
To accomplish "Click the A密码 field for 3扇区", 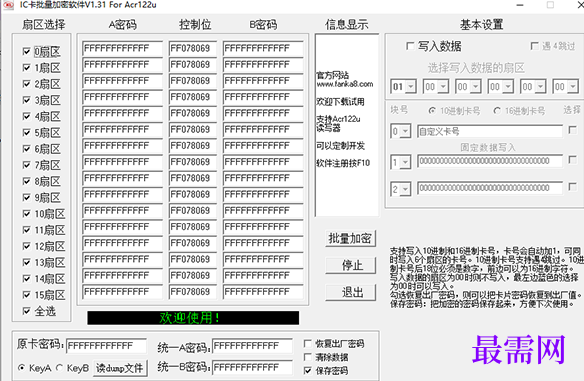I will 123,97.
